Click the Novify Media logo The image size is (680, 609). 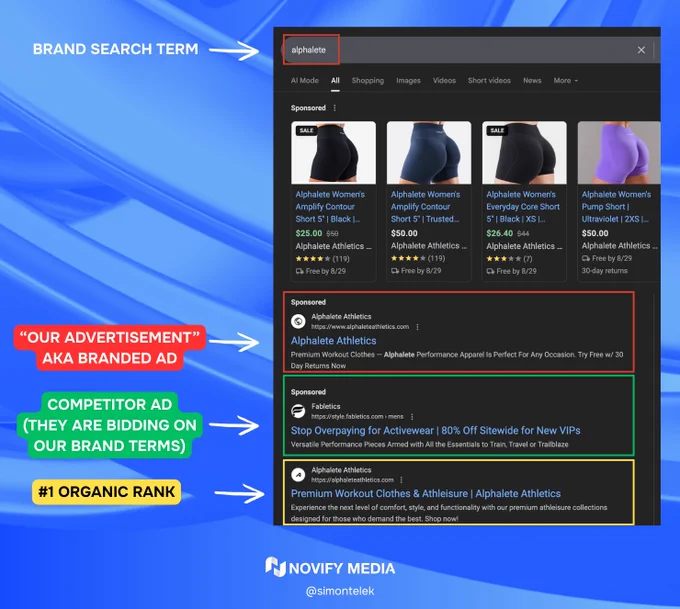[x=330, y=567]
